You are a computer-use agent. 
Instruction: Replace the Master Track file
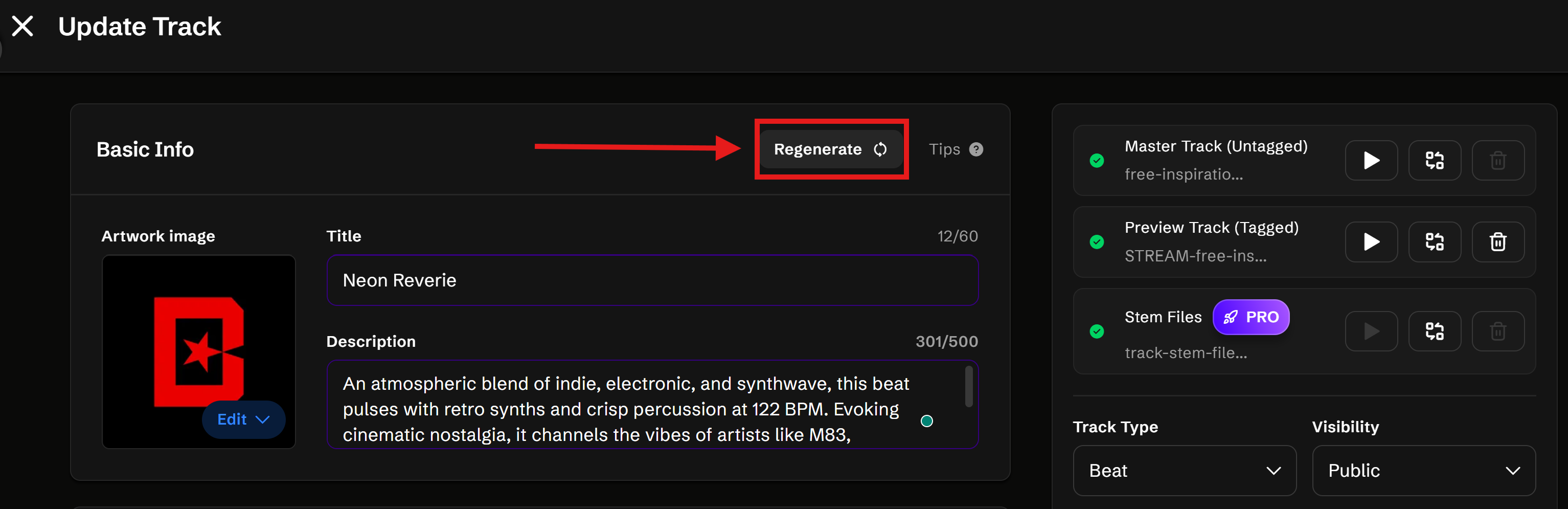tap(1434, 161)
